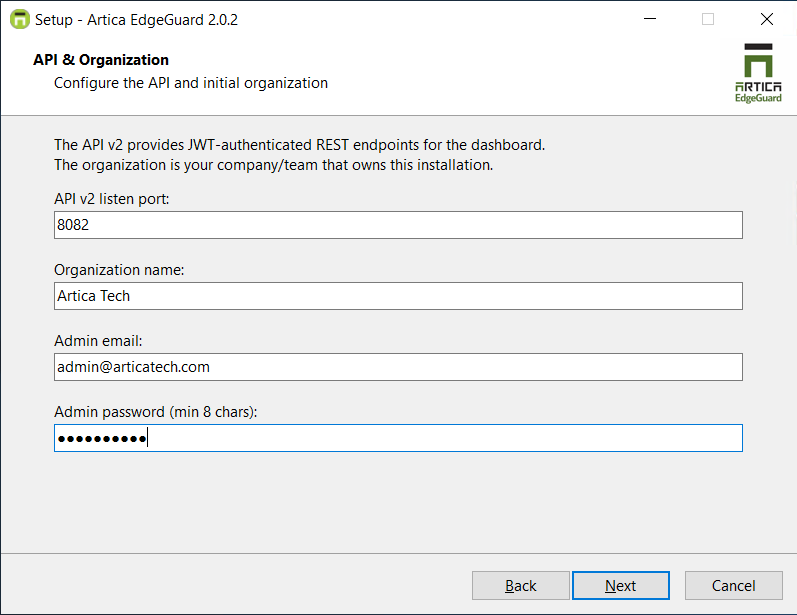Minimize the setup window
The width and height of the screenshot is (797, 615).
[650, 19]
